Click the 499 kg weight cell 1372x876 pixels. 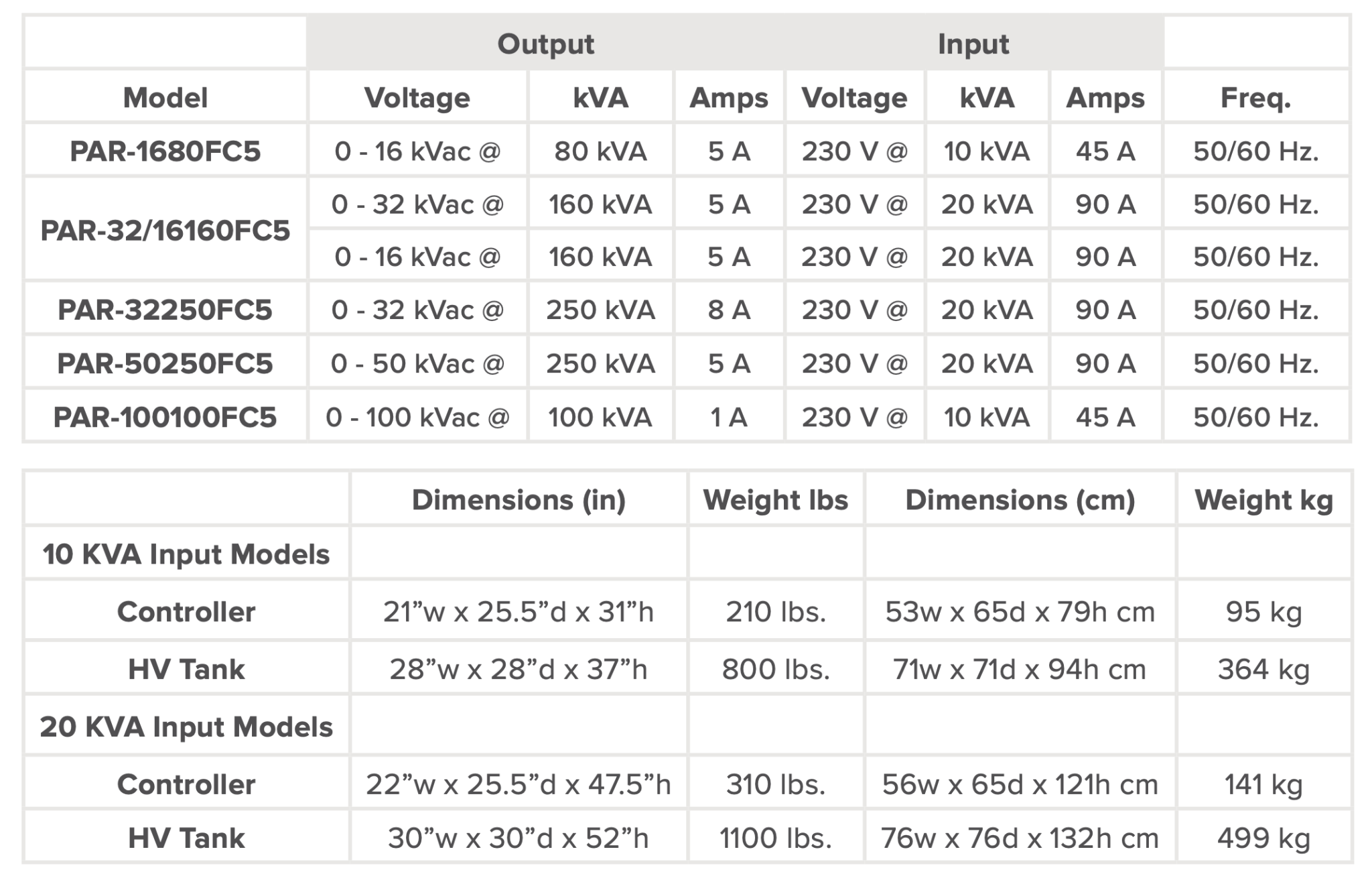click(1264, 838)
